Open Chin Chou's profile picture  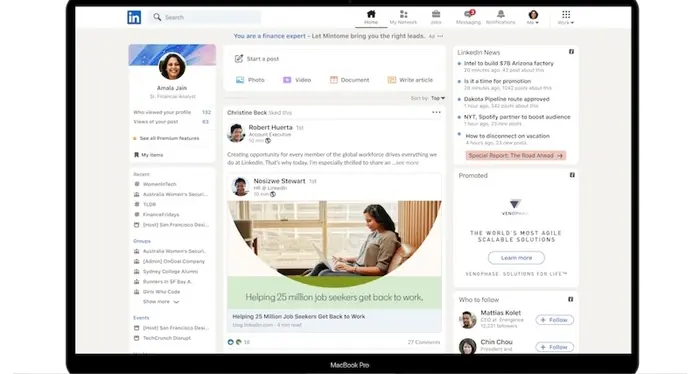click(468, 346)
